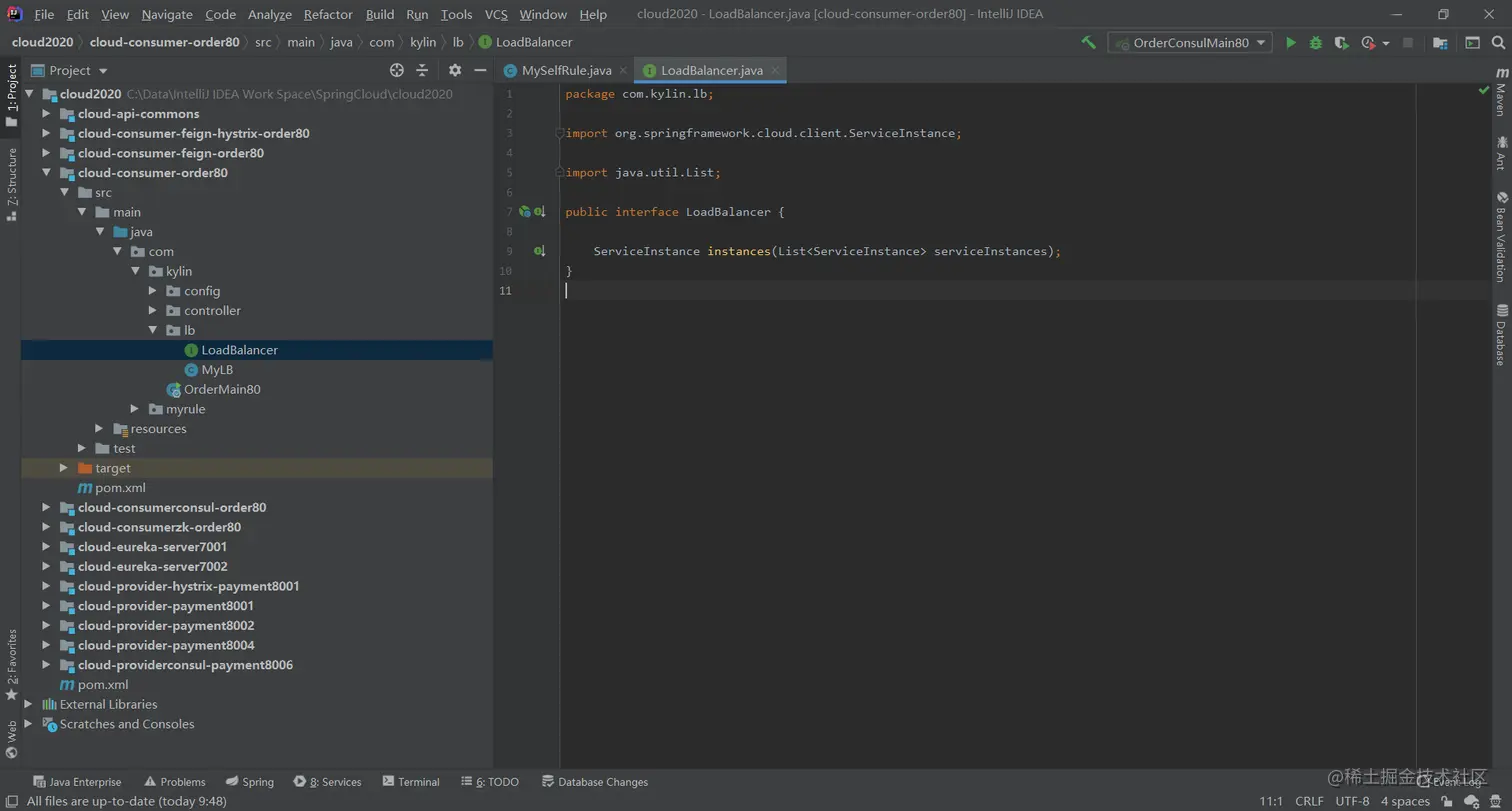Collapse the lb package folder
1512x811 pixels.
[153, 330]
